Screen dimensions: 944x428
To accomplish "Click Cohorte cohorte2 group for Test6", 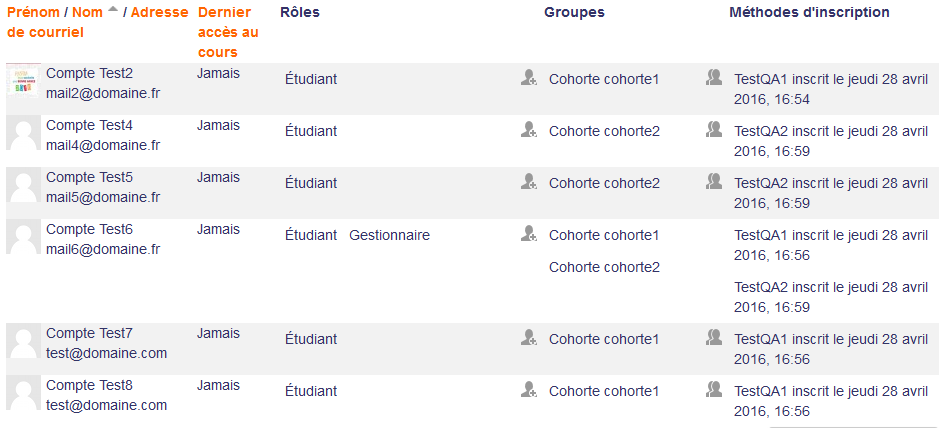I will [604, 267].
